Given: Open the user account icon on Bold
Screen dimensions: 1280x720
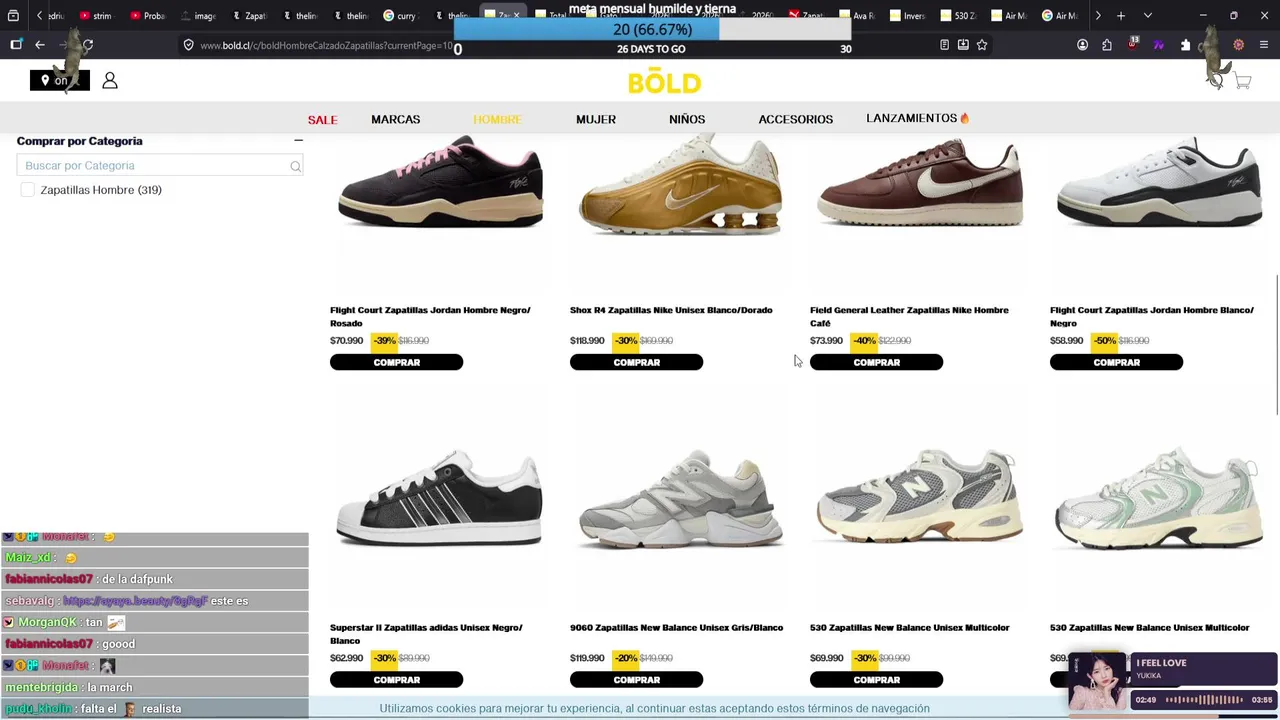Looking at the screenshot, I should (110, 81).
